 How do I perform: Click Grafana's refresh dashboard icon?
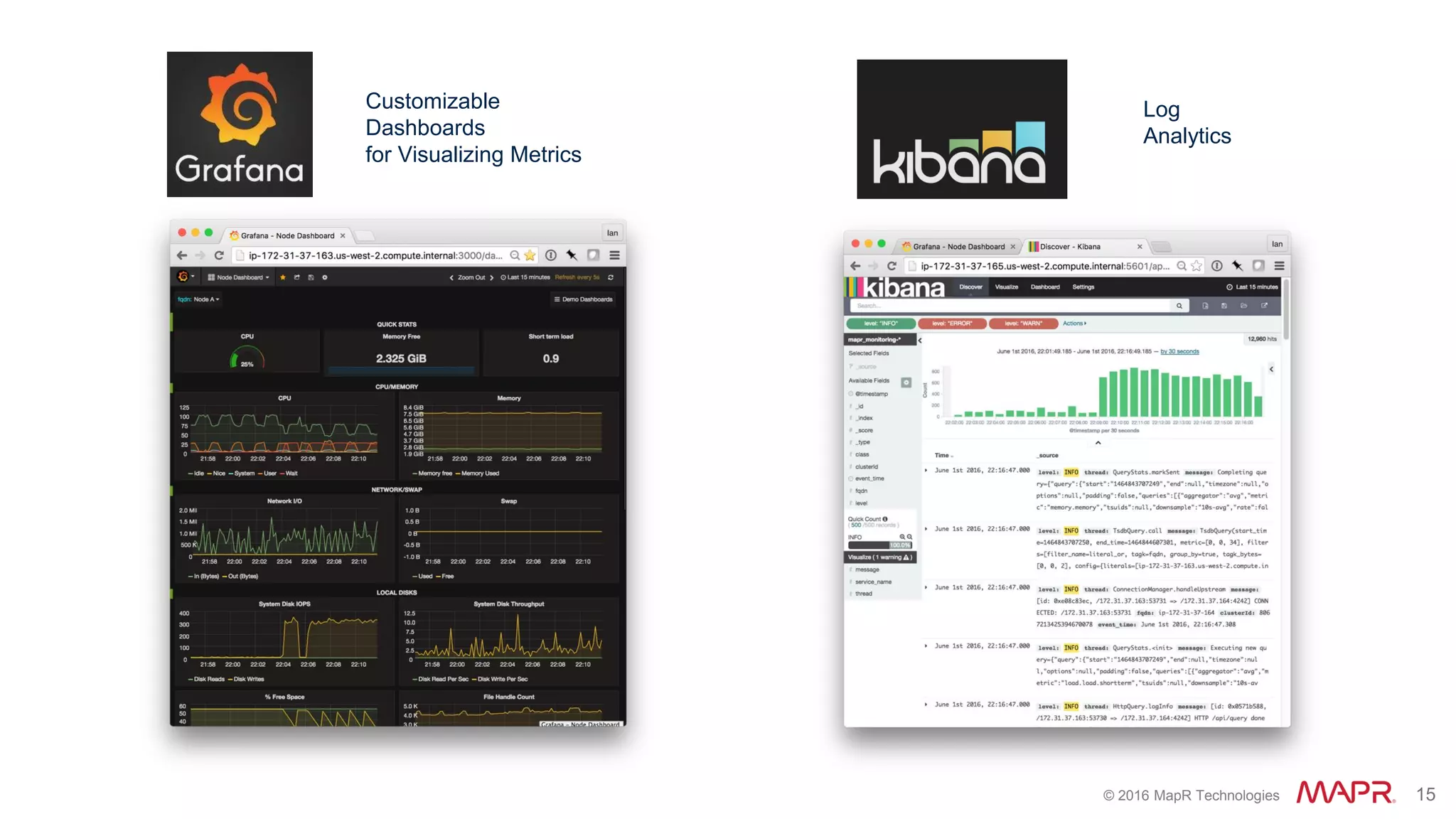click(611, 277)
